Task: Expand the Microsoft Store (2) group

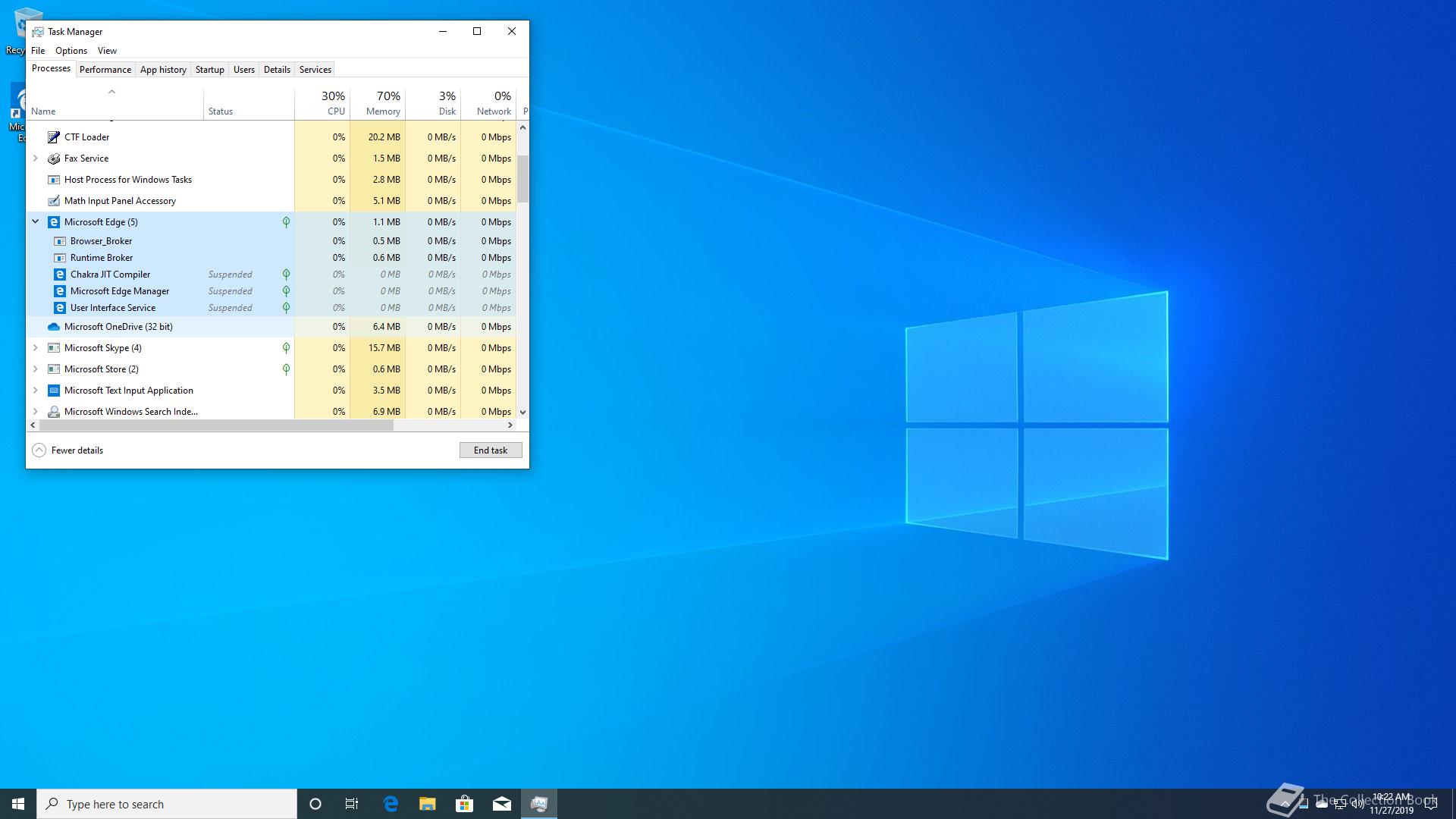Action: click(35, 369)
